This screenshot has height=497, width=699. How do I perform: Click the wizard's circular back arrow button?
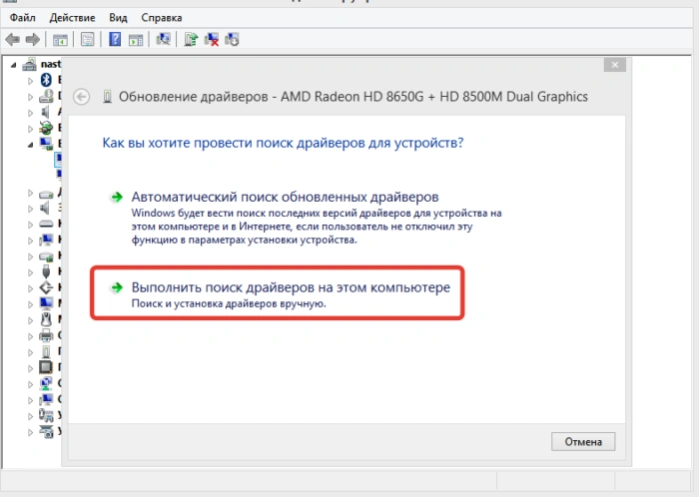tap(82, 97)
